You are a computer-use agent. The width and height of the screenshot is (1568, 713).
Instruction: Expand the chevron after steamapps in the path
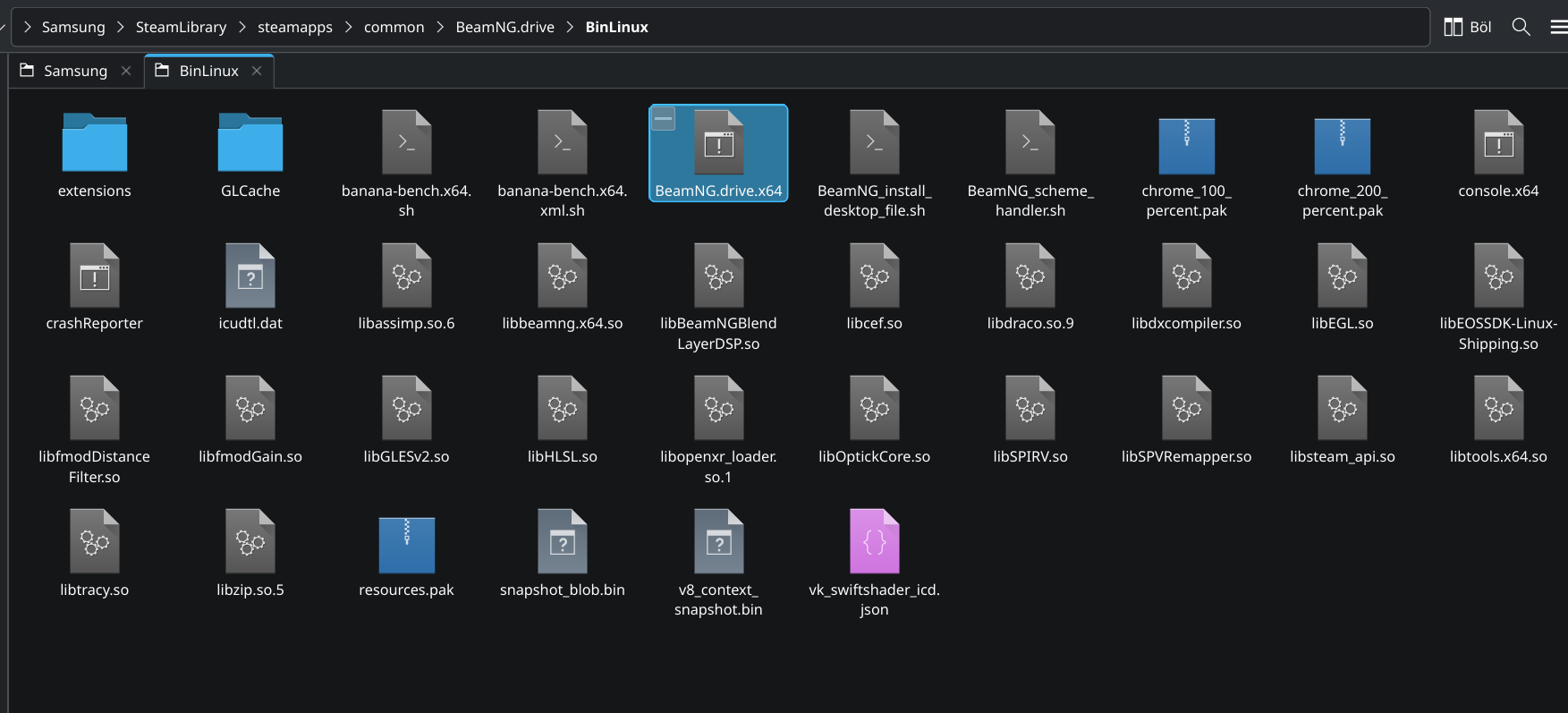(349, 27)
